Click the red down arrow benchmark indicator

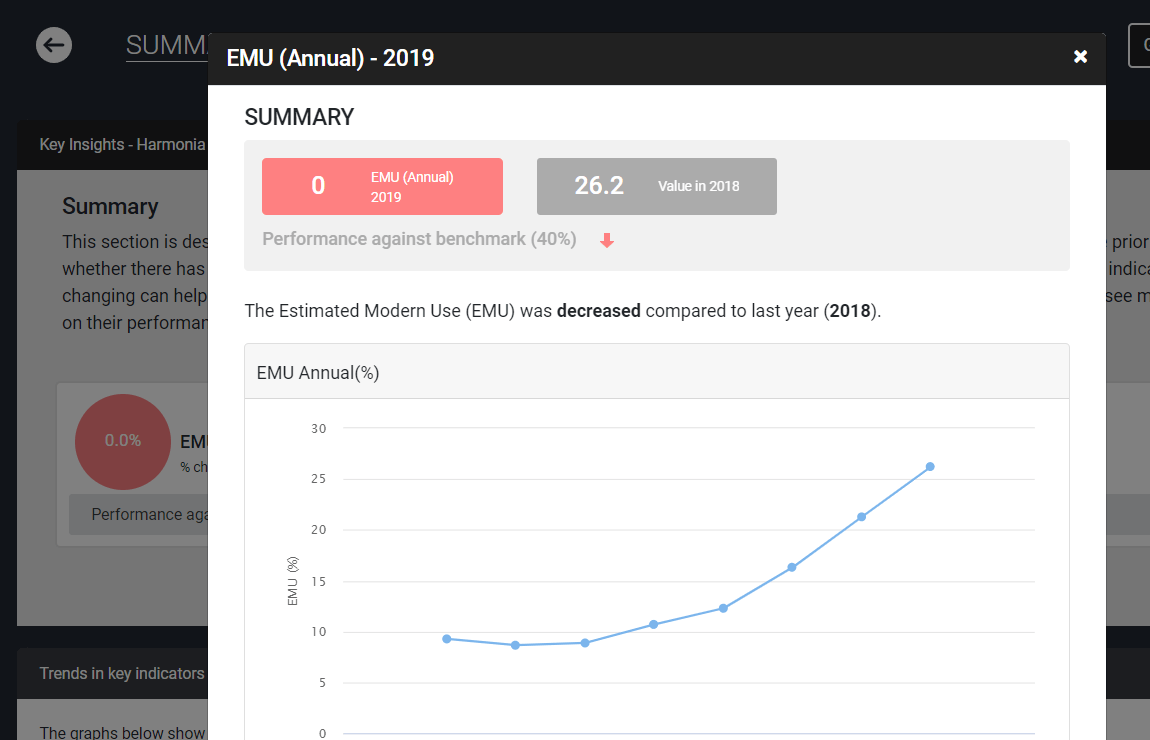point(607,241)
